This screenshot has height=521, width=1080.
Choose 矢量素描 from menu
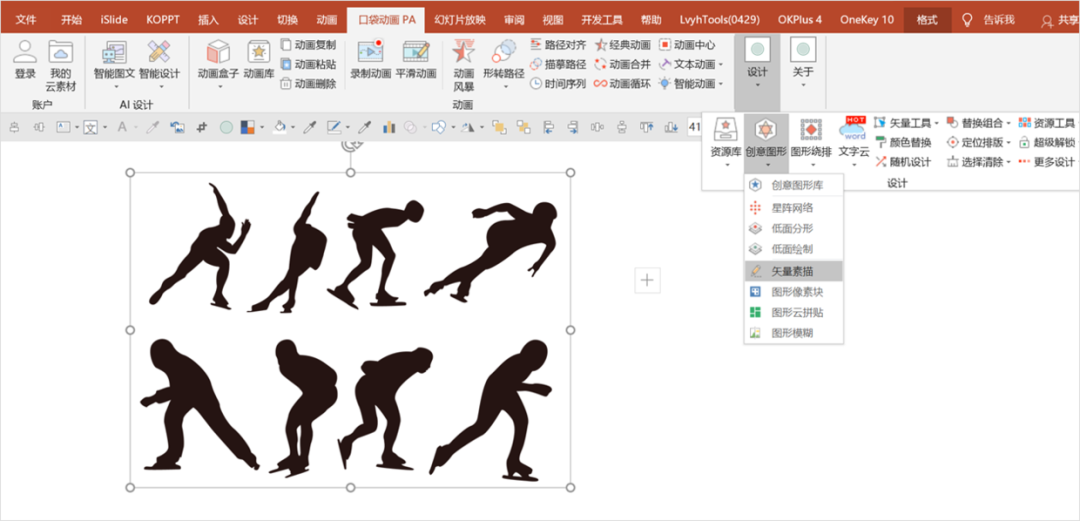click(x=794, y=271)
